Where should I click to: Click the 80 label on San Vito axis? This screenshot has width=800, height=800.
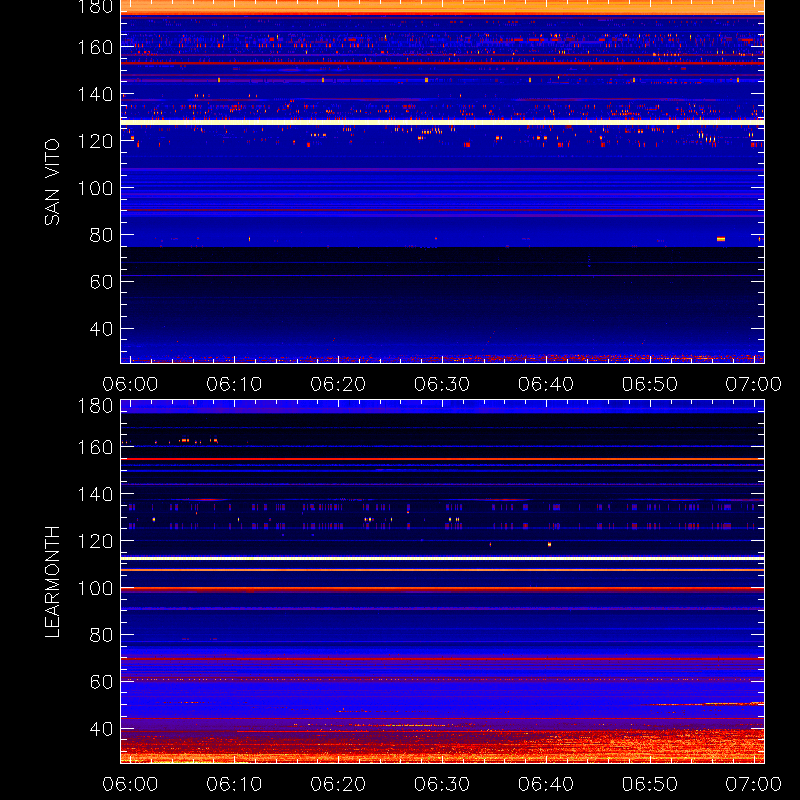pos(101,235)
